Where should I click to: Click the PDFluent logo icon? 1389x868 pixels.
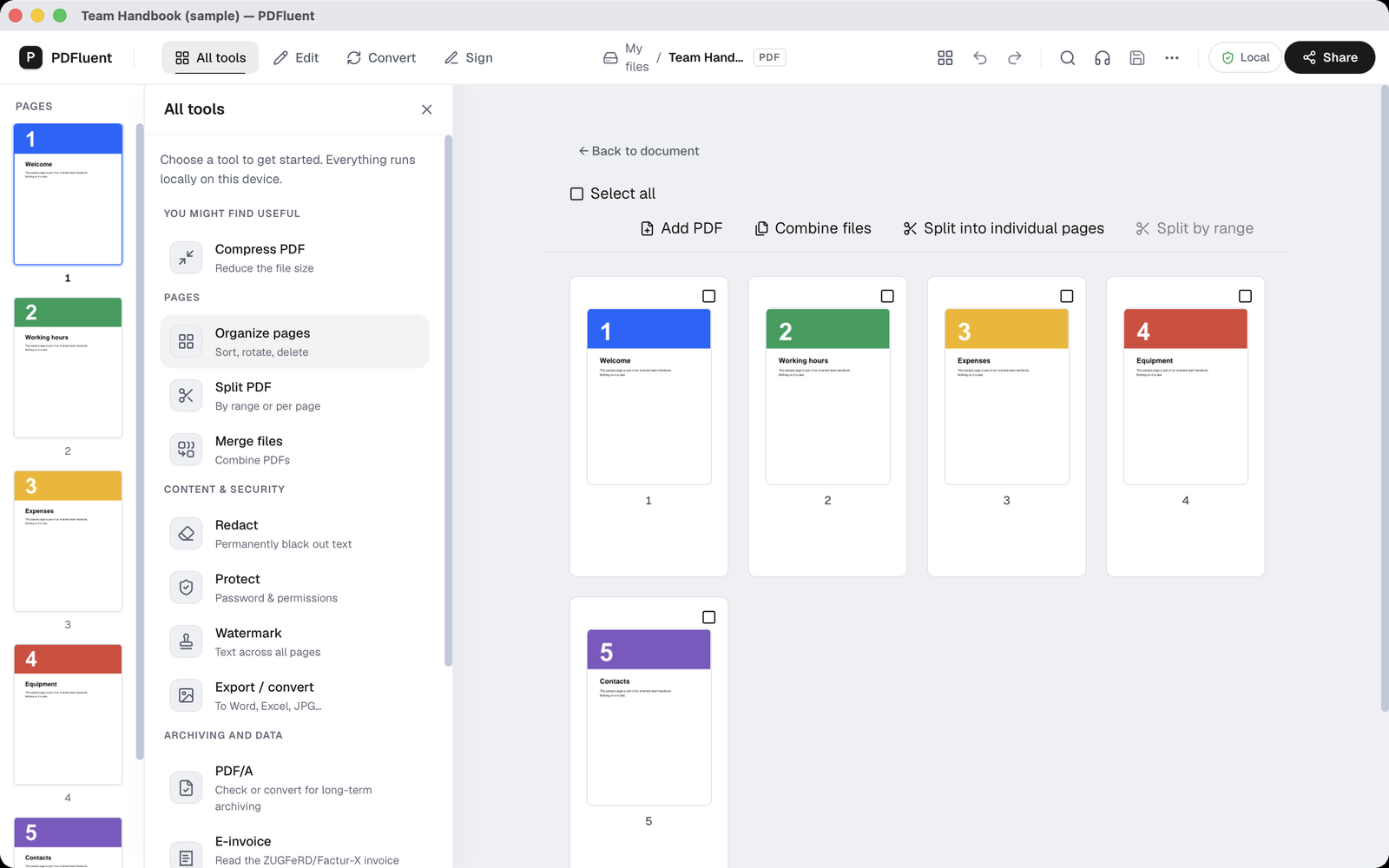[x=30, y=57]
